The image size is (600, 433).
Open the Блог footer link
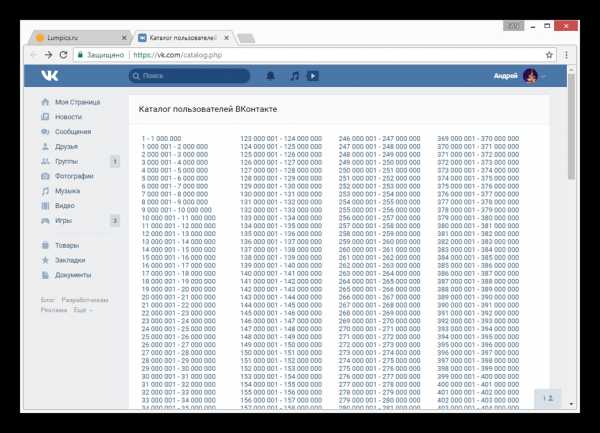[x=48, y=300]
